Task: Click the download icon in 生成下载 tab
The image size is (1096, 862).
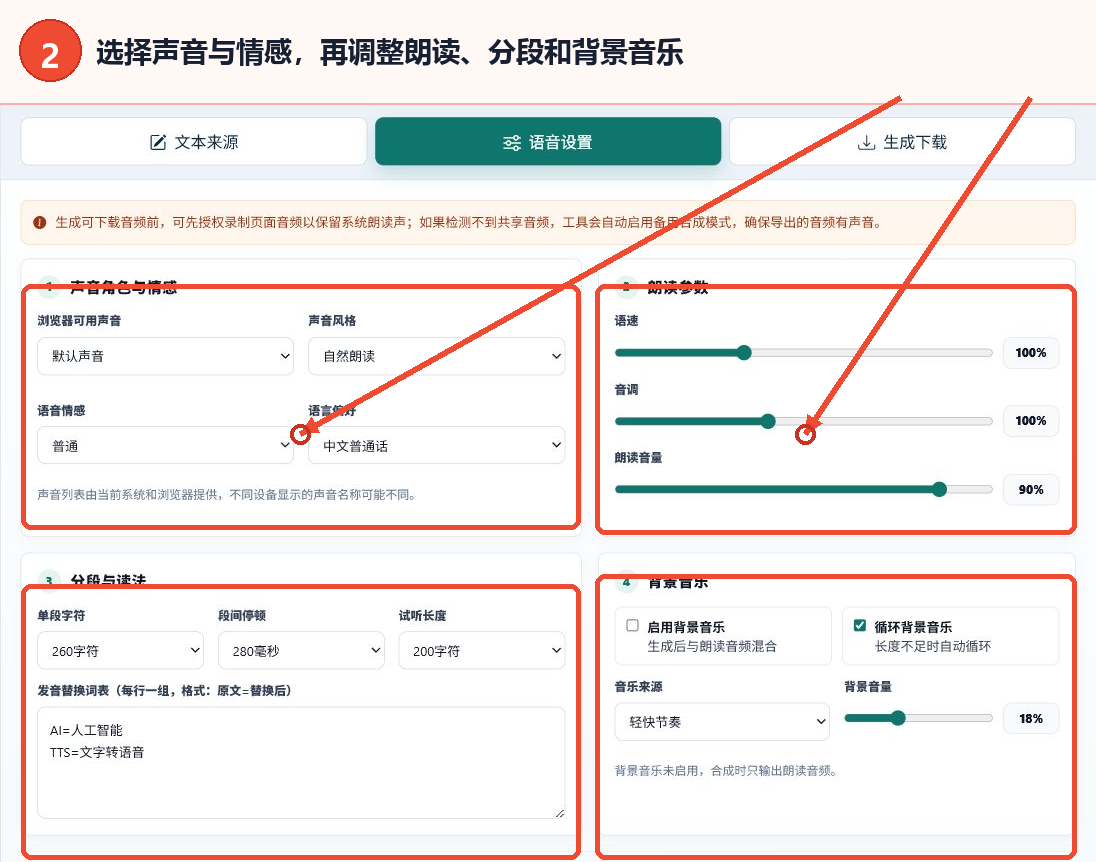Action: point(866,143)
